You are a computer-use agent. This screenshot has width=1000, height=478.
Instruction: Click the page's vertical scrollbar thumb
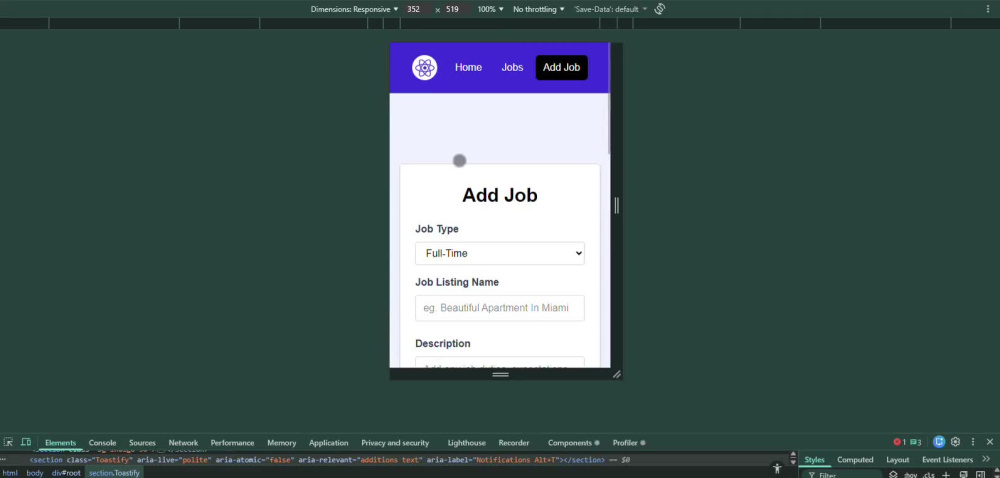click(609, 99)
